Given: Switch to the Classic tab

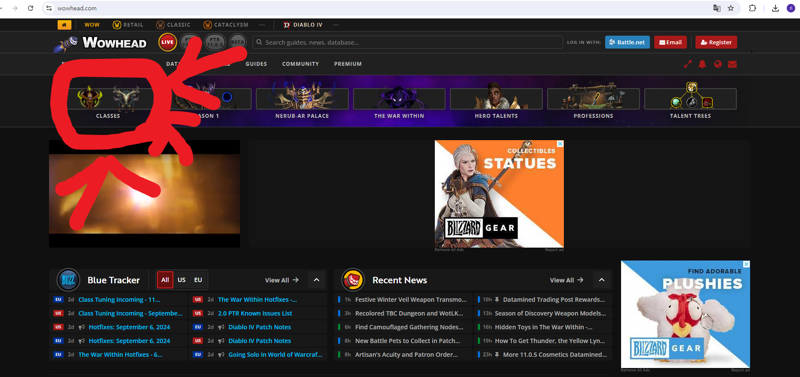Looking at the screenshot, I should pyautogui.click(x=173, y=24).
